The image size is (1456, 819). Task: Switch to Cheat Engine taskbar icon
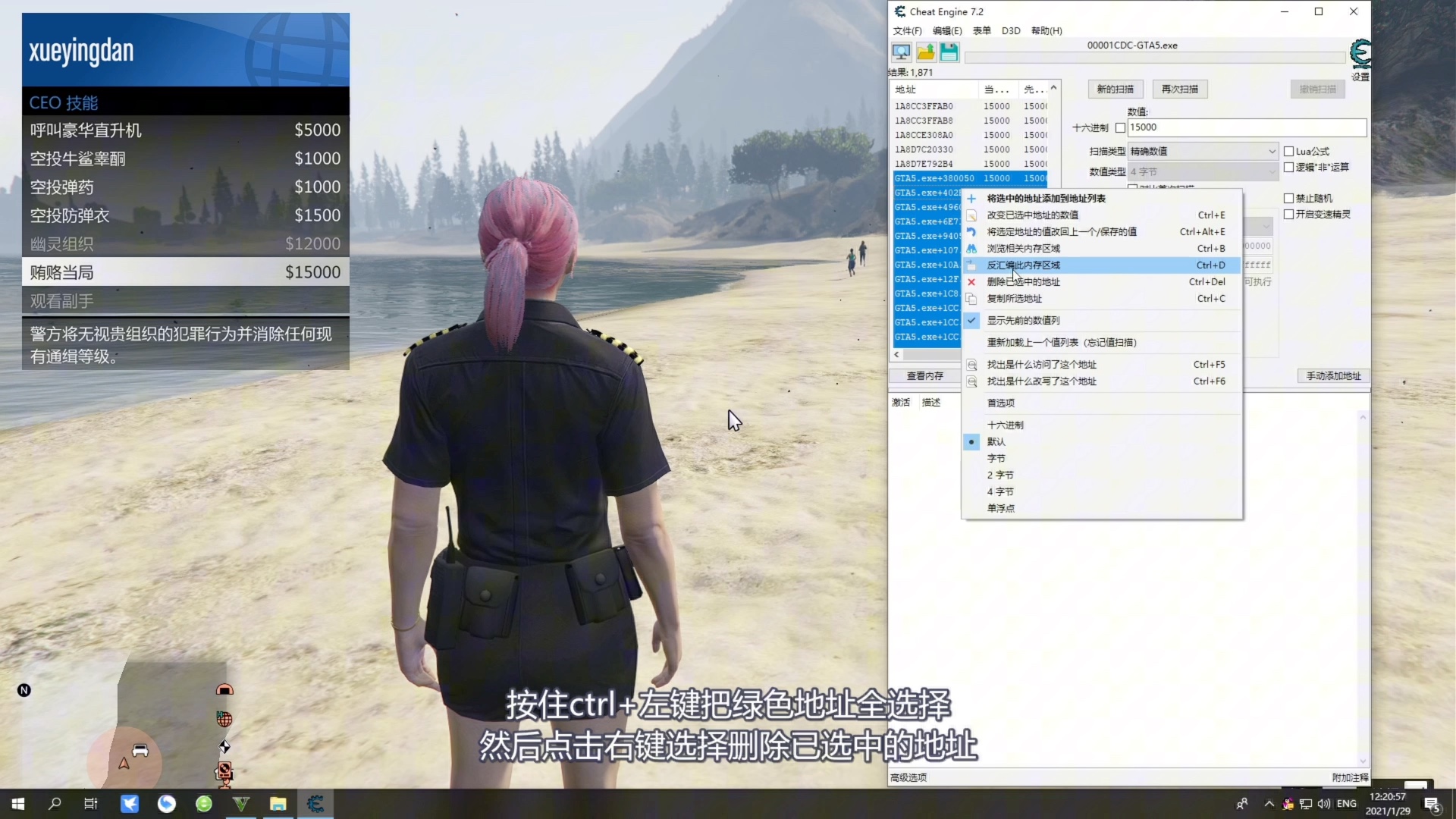[x=315, y=804]
